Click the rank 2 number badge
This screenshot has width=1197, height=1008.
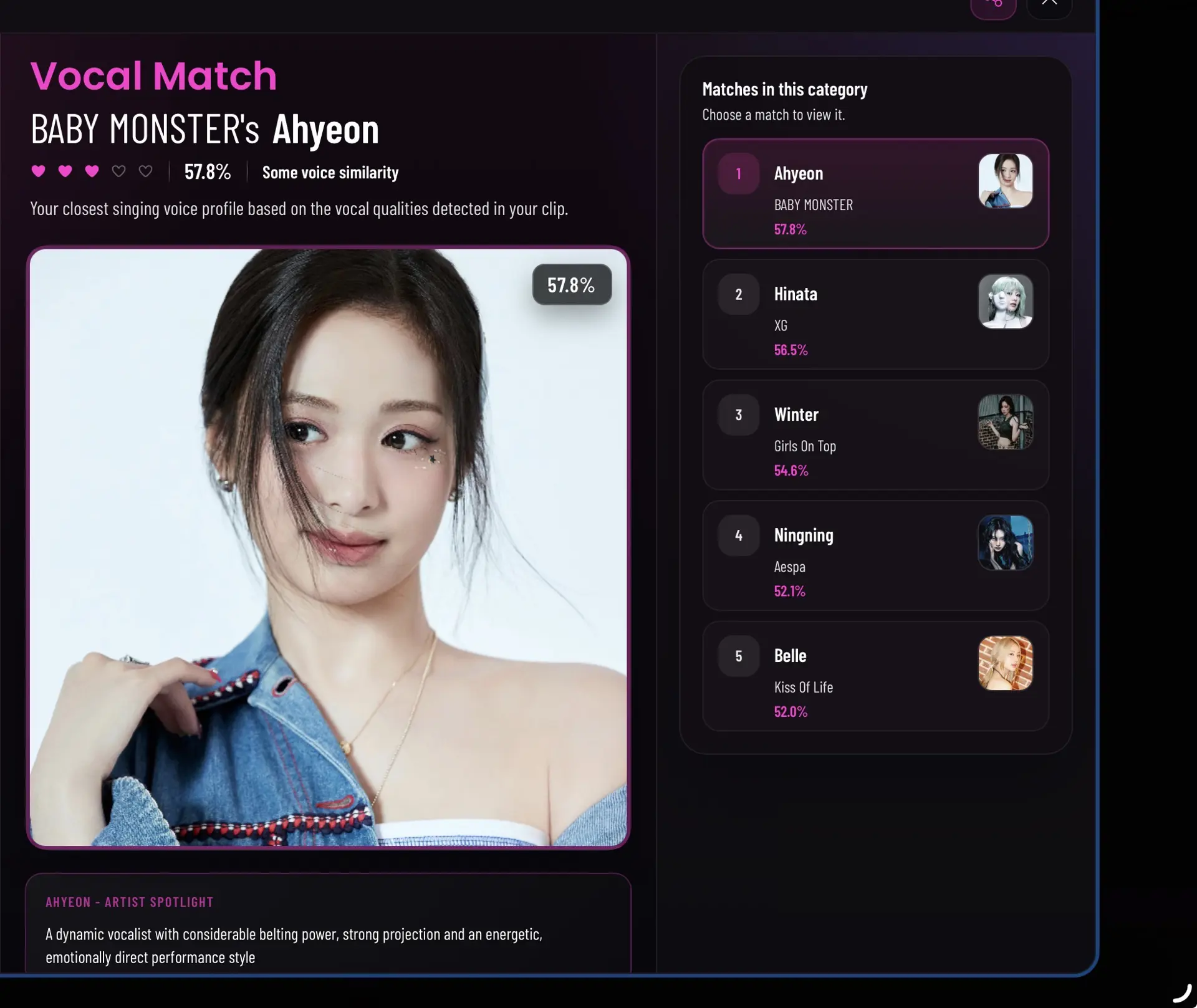coord(739,294)
